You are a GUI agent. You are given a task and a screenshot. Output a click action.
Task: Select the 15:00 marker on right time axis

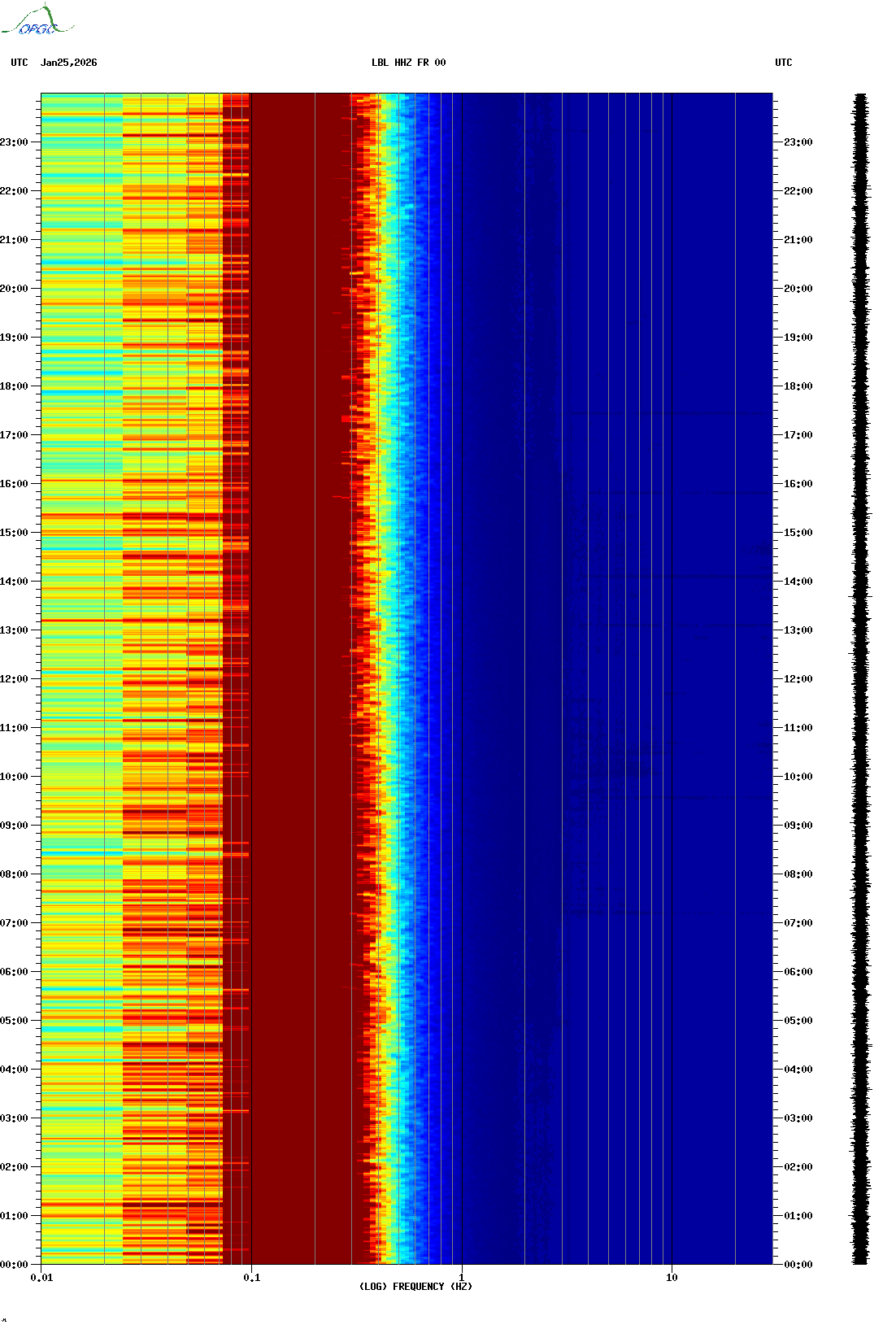[x=798, y=533]
